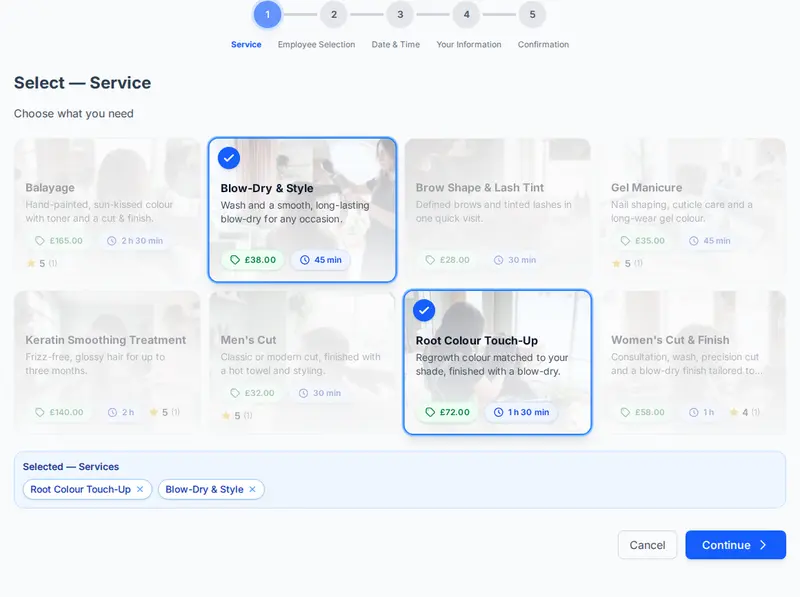Click the £32.00 price tag icon

coord(235,393)
